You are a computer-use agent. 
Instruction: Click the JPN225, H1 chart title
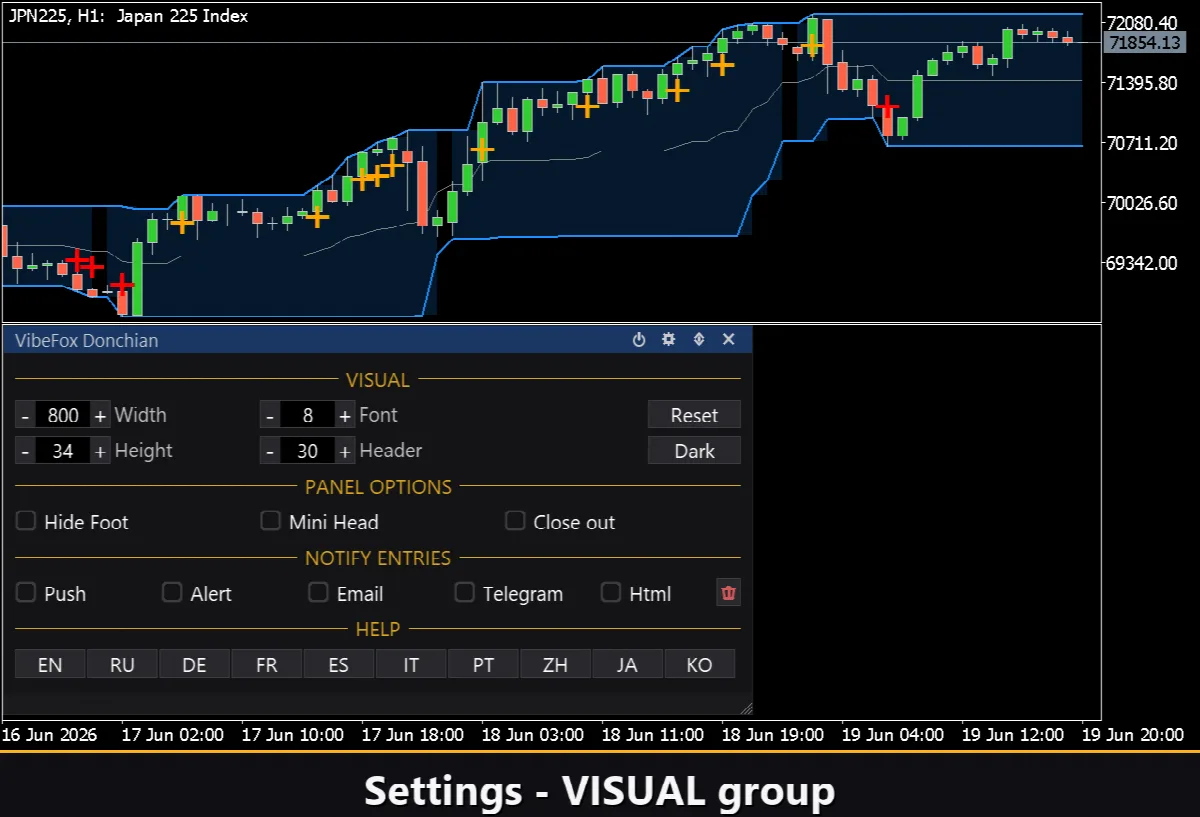pos(128,16)
